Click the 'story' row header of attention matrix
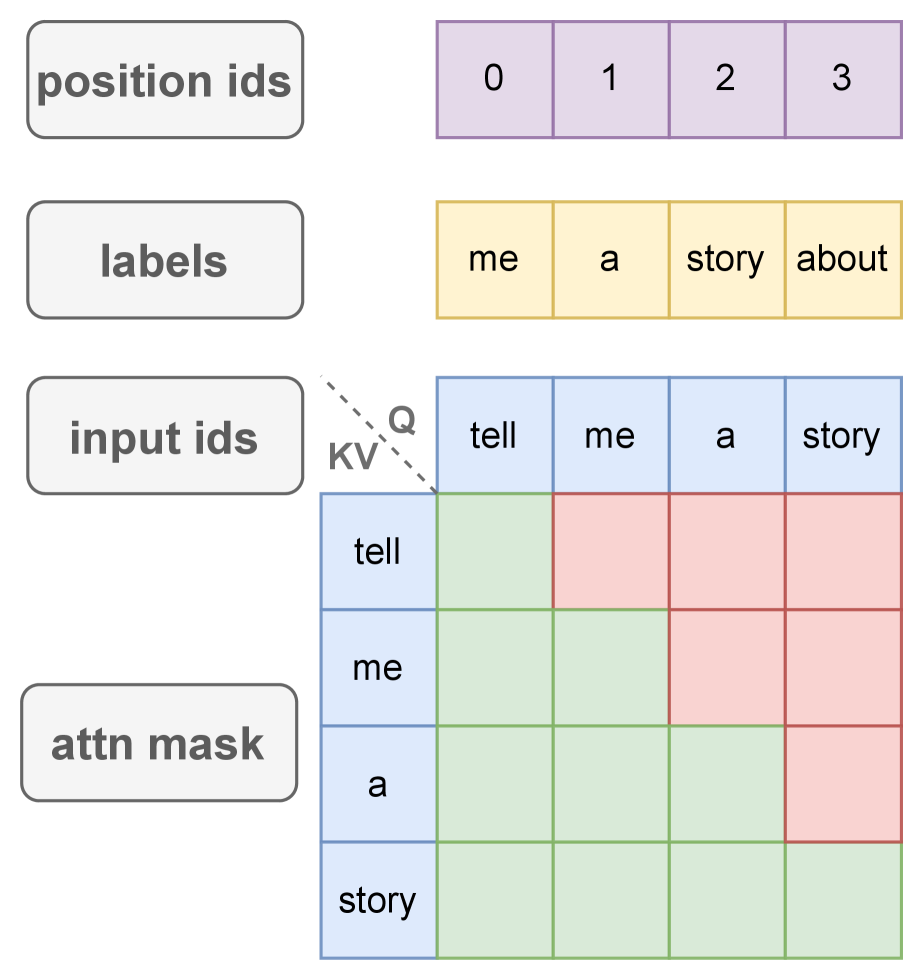 [x=378, y=900]
